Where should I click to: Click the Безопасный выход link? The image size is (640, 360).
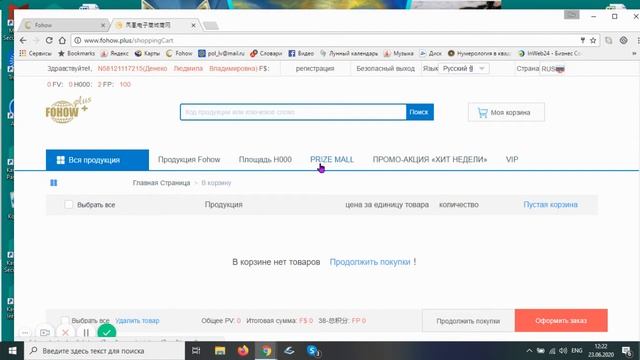coord(385,69)
